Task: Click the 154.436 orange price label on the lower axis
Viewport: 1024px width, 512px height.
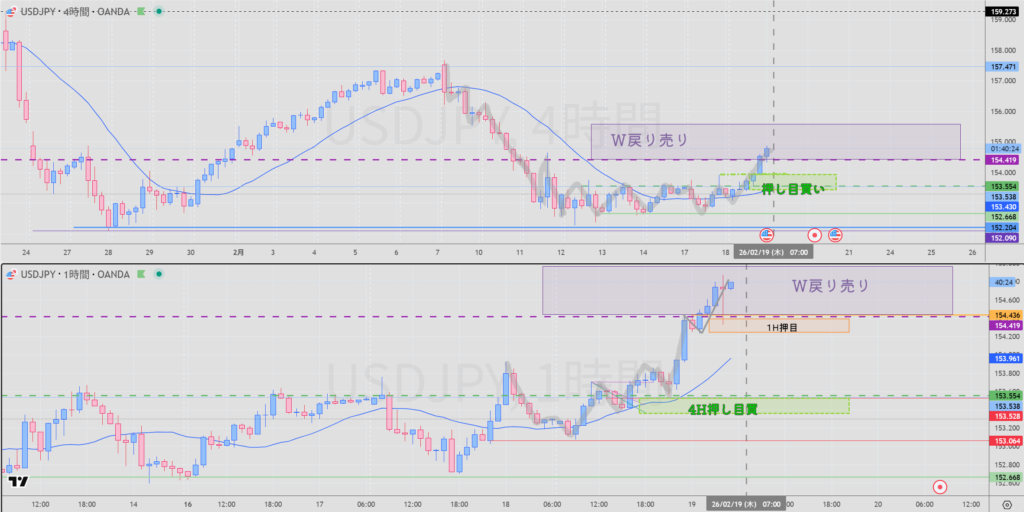Action: (x=1003, y=315)
